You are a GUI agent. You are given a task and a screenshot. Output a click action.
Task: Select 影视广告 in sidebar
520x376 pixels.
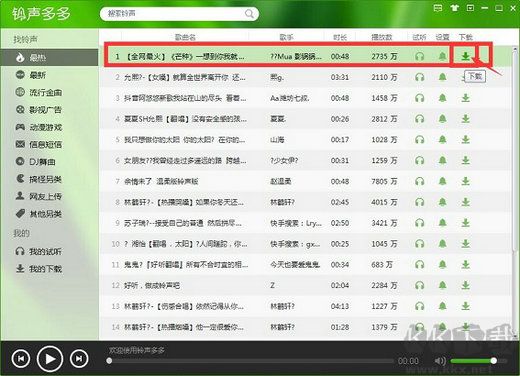tap(49, 110)
